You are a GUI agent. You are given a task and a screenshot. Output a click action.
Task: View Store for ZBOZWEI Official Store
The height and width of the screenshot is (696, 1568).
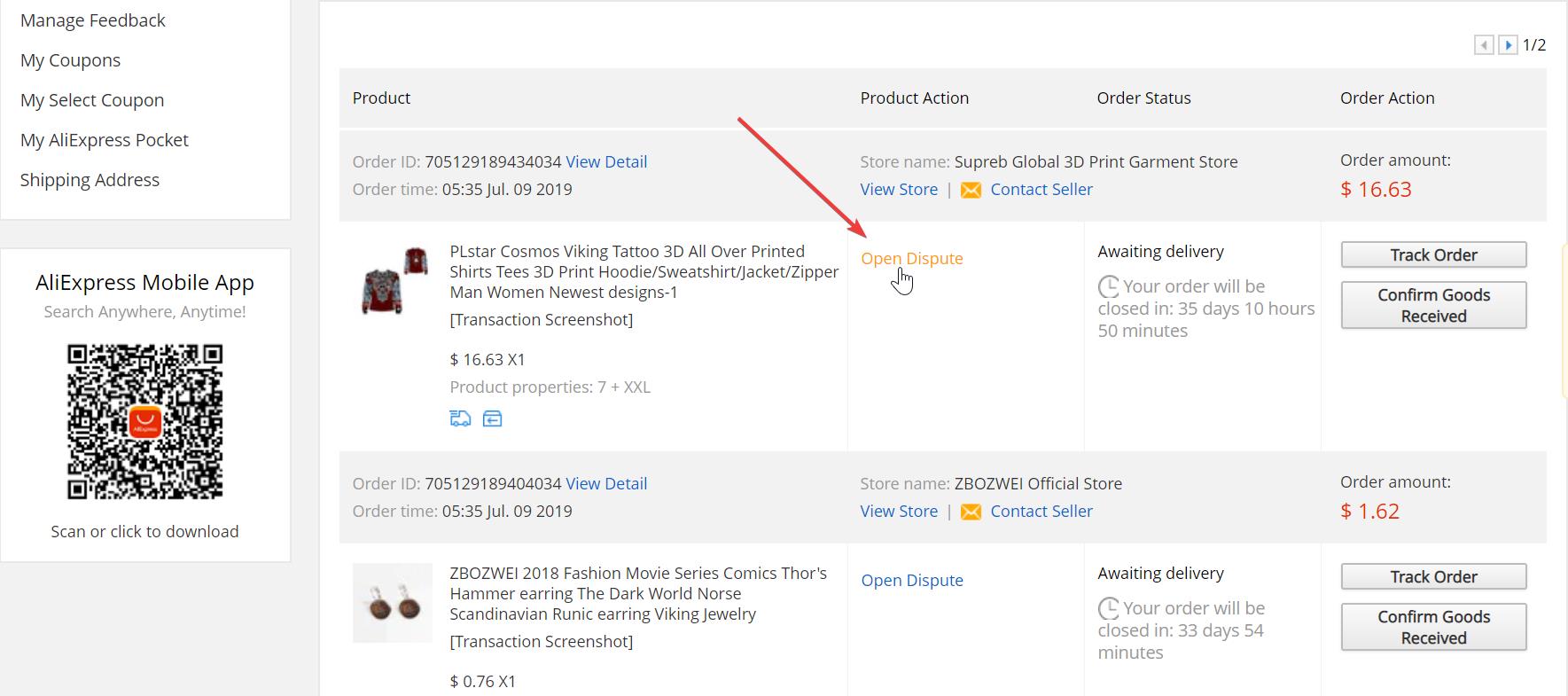click(x=898, y=512)
